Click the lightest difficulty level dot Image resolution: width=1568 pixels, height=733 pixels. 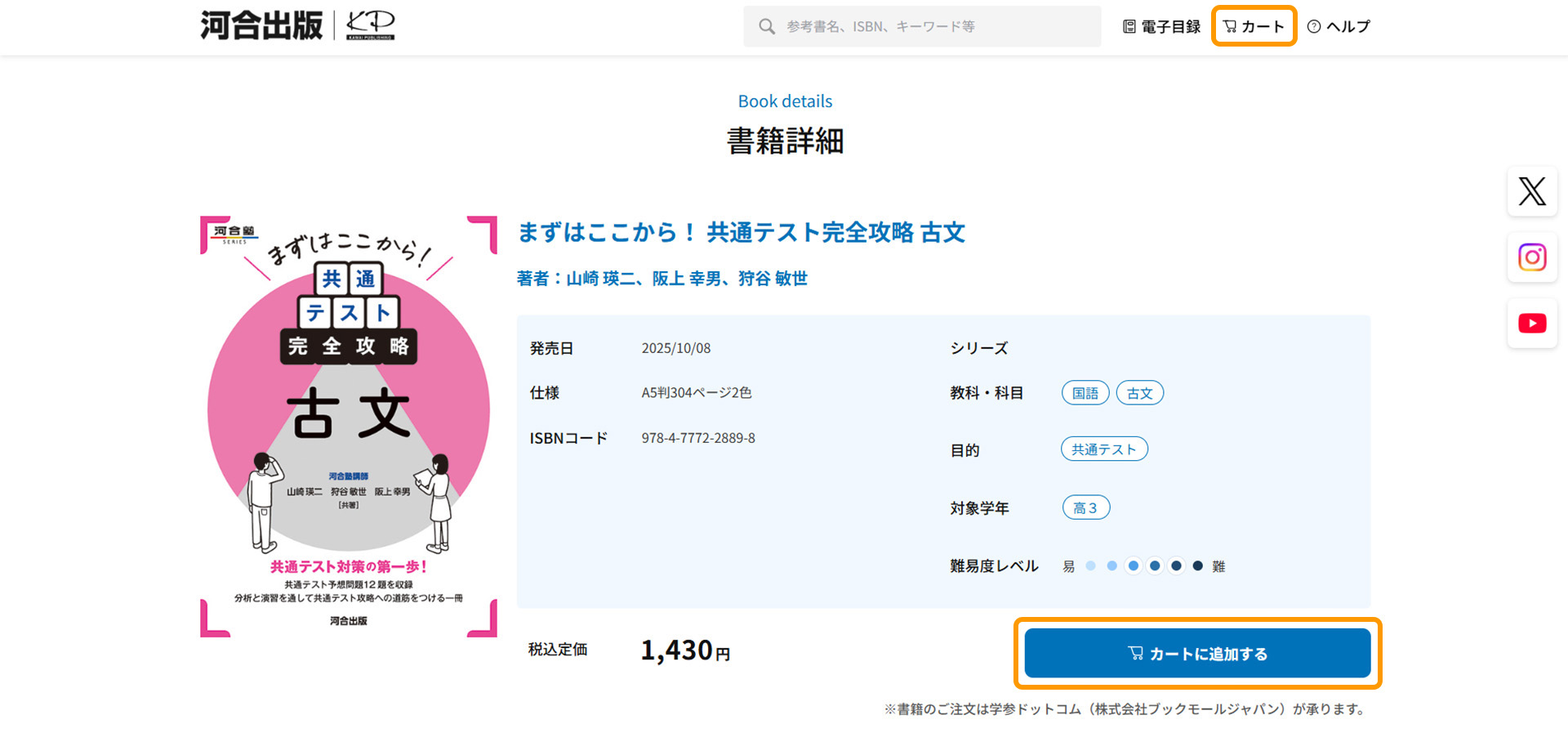click(1090, 565)
